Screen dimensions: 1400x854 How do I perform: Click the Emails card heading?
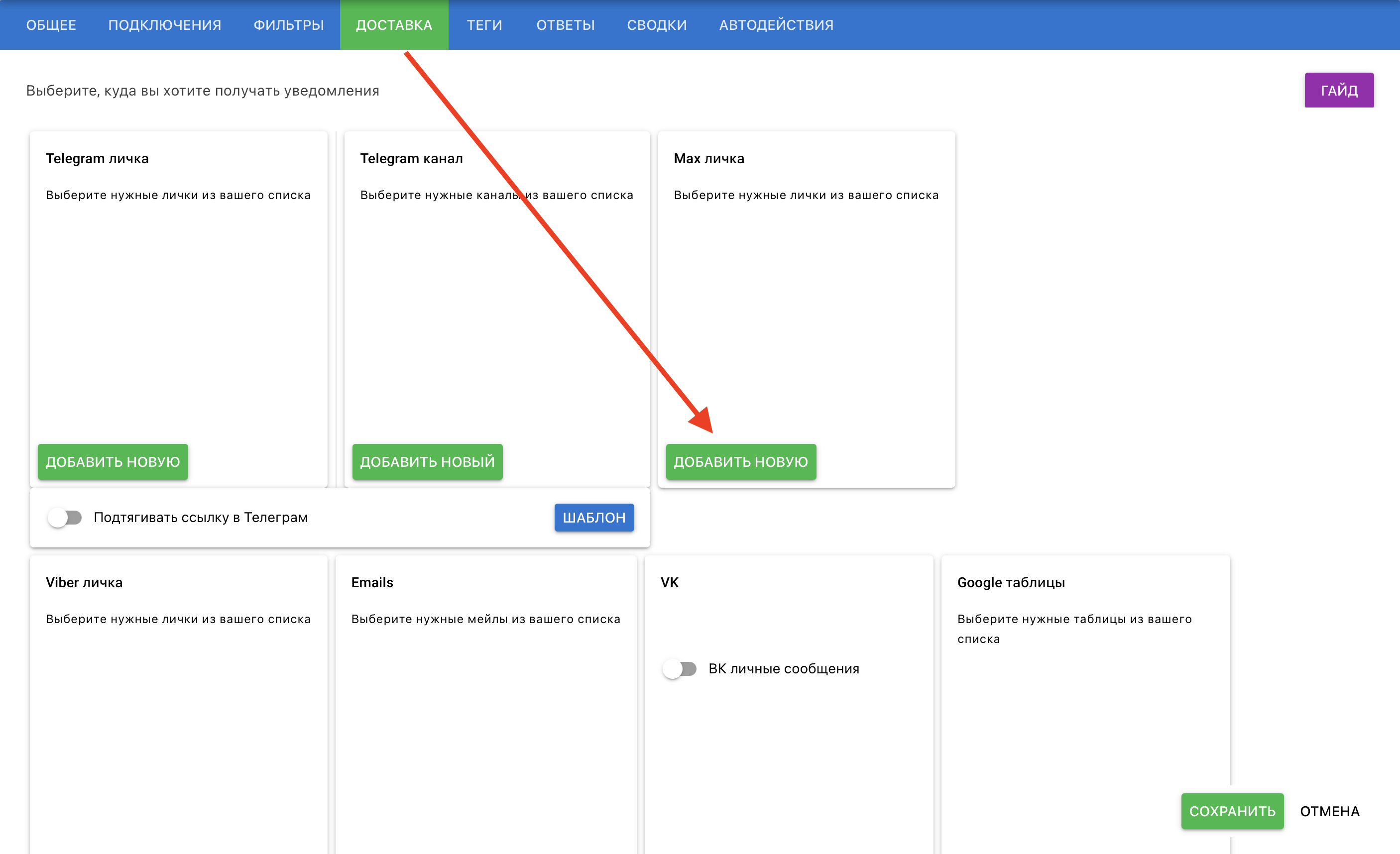372,582
